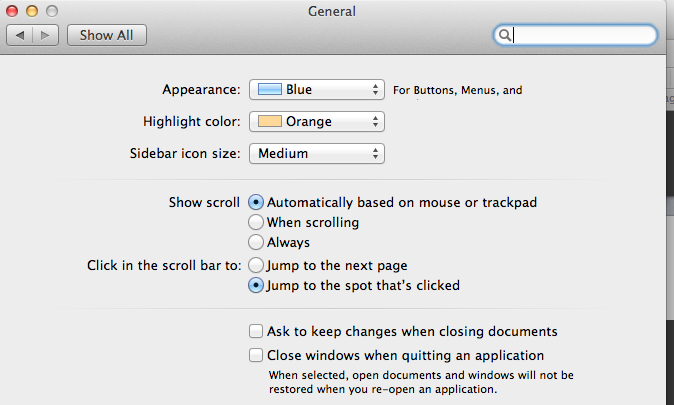Click the Show All button

point(107,35)
